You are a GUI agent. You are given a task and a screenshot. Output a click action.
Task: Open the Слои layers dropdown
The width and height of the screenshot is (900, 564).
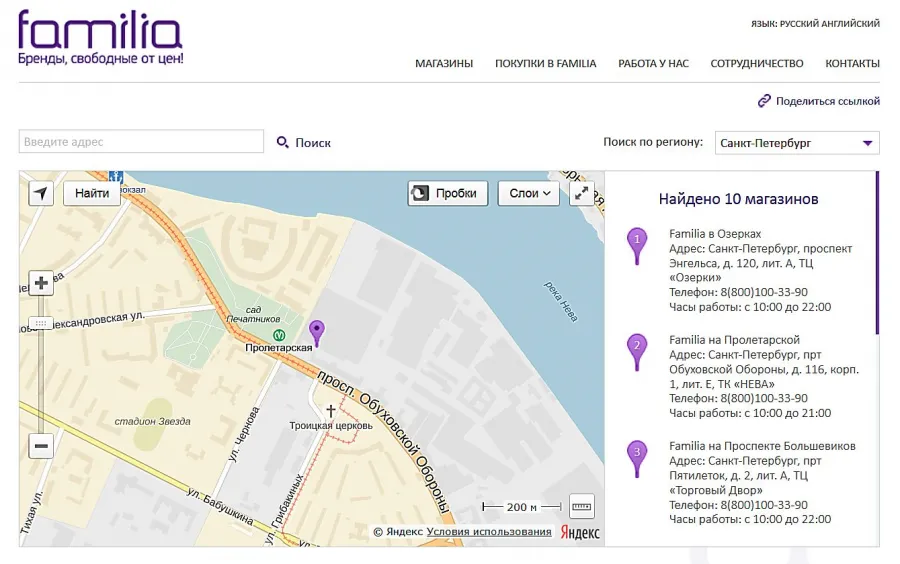[529, 193]
